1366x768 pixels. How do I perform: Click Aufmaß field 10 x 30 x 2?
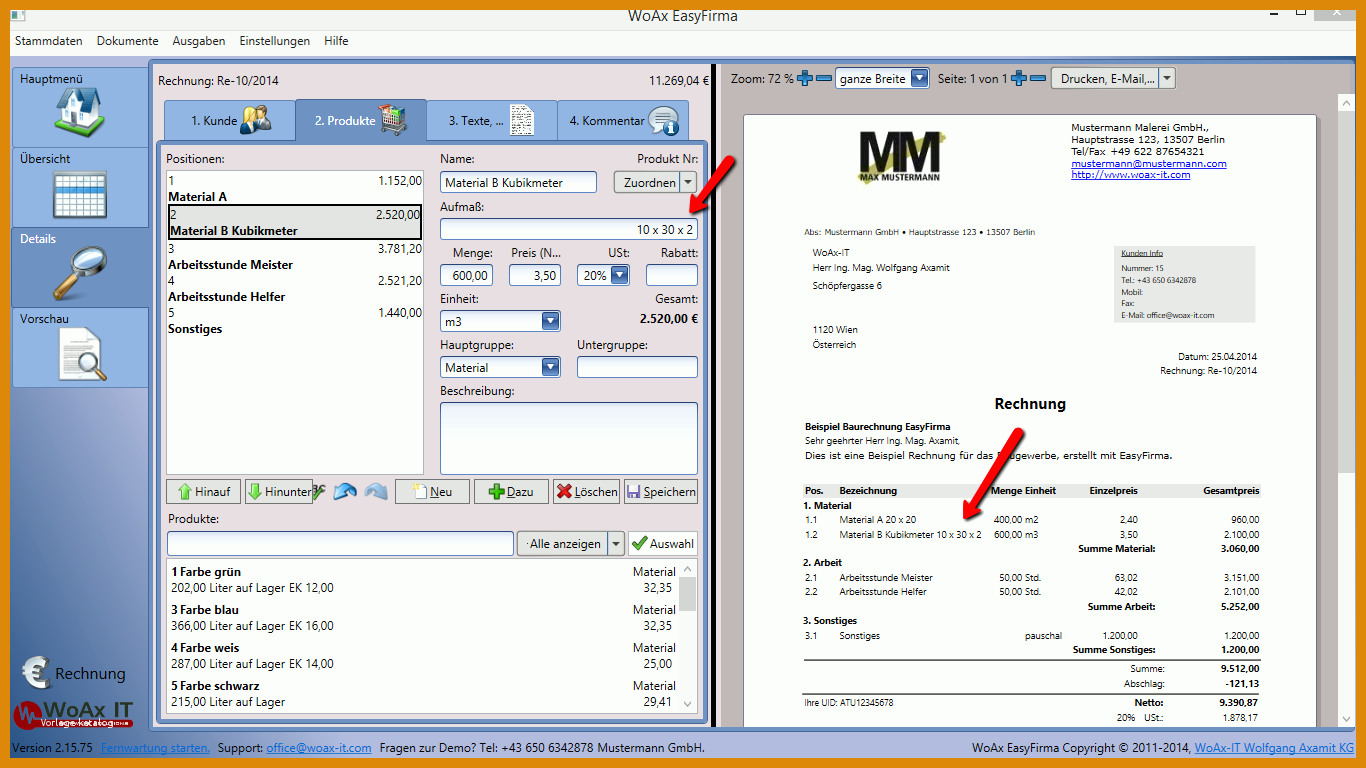point(569,229)
